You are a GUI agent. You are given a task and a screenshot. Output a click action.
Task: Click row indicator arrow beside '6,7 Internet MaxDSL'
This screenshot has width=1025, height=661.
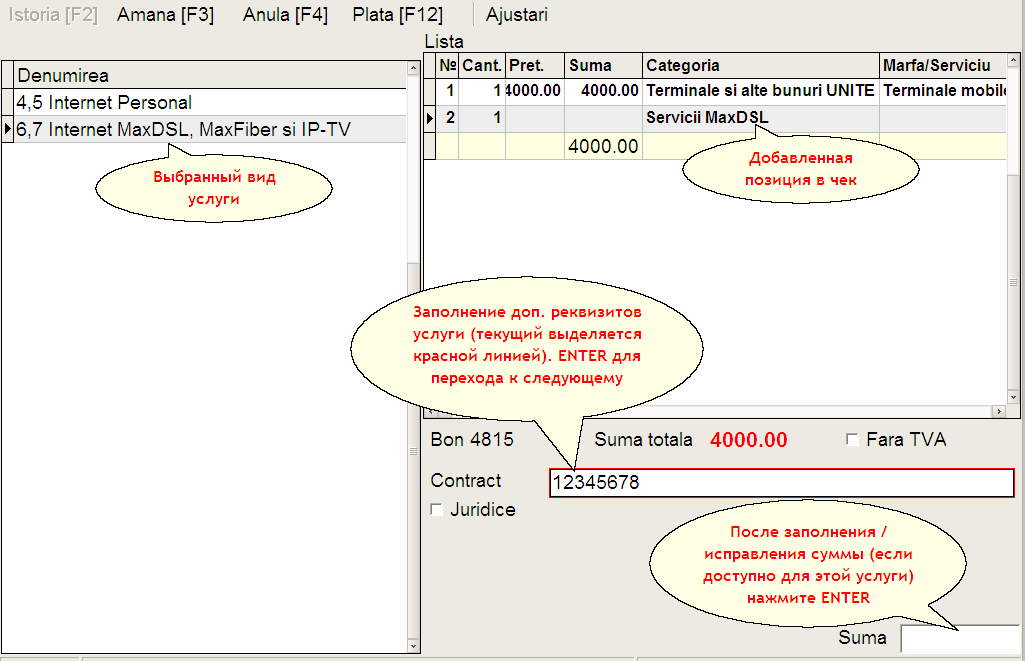pyautogui.click(x=8, y=129)
